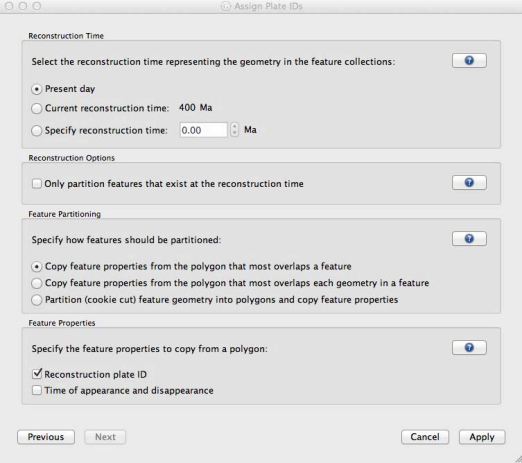Enable Only partition features that exist checkbox
This screenshot has width=522, height=463.
point(36,184)
